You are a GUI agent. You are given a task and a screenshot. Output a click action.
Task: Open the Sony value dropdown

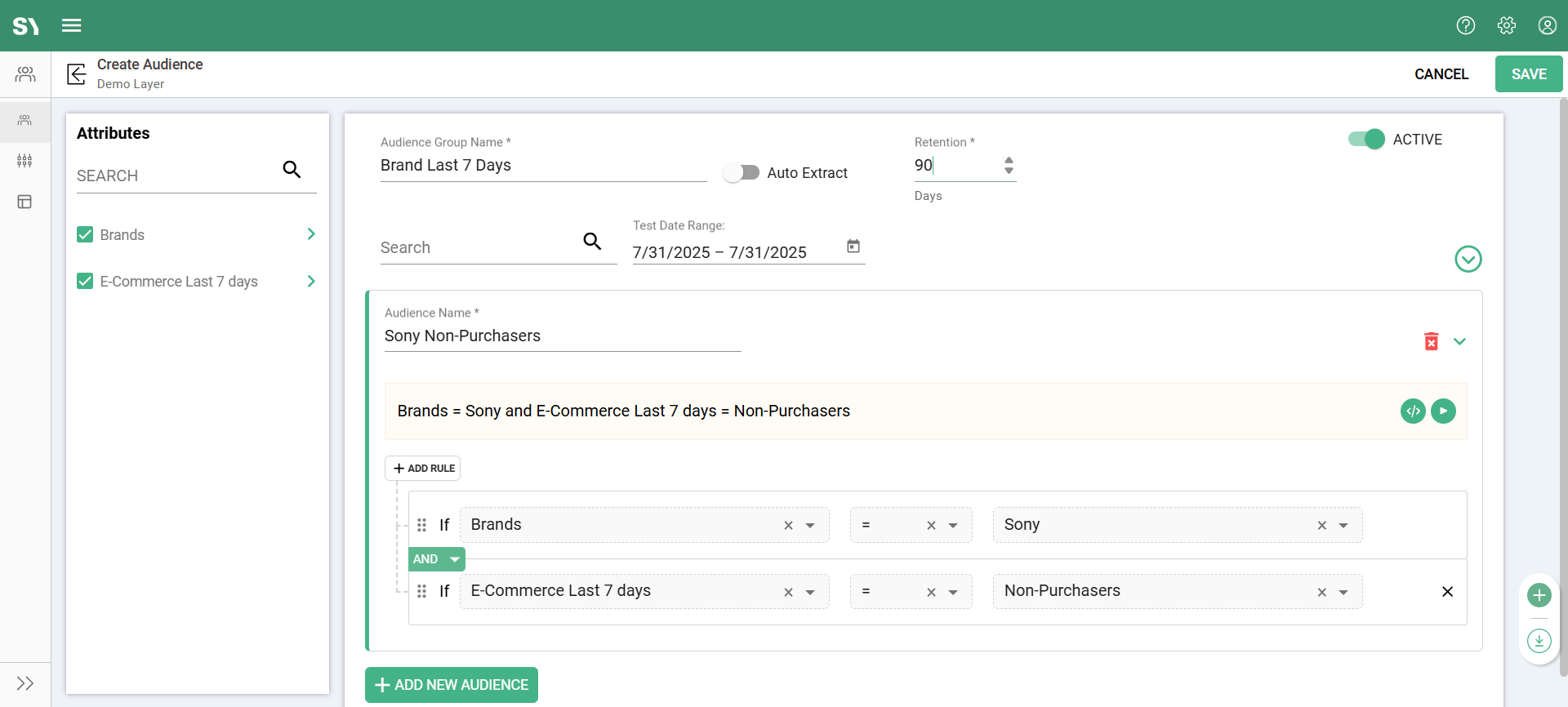[1343, 526]
